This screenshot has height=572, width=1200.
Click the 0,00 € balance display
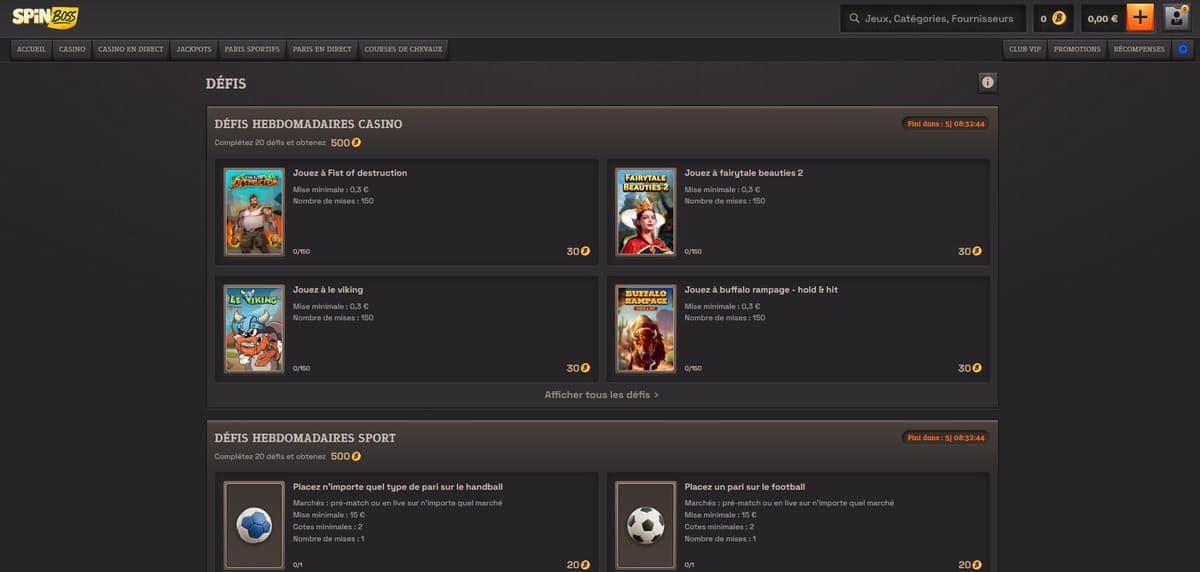click(1102, 18)
